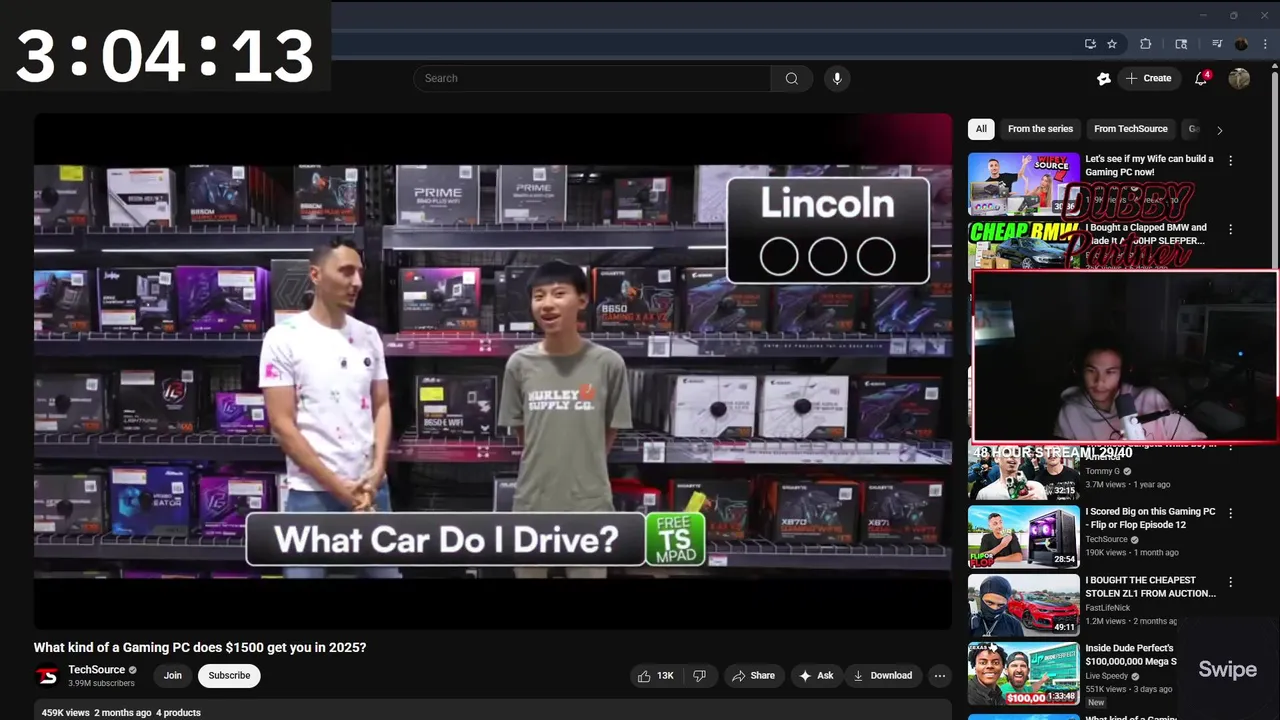Click the 'Live Speedy' channel name
This screenshot has height=720, width=1280.
pos(1107,676)
